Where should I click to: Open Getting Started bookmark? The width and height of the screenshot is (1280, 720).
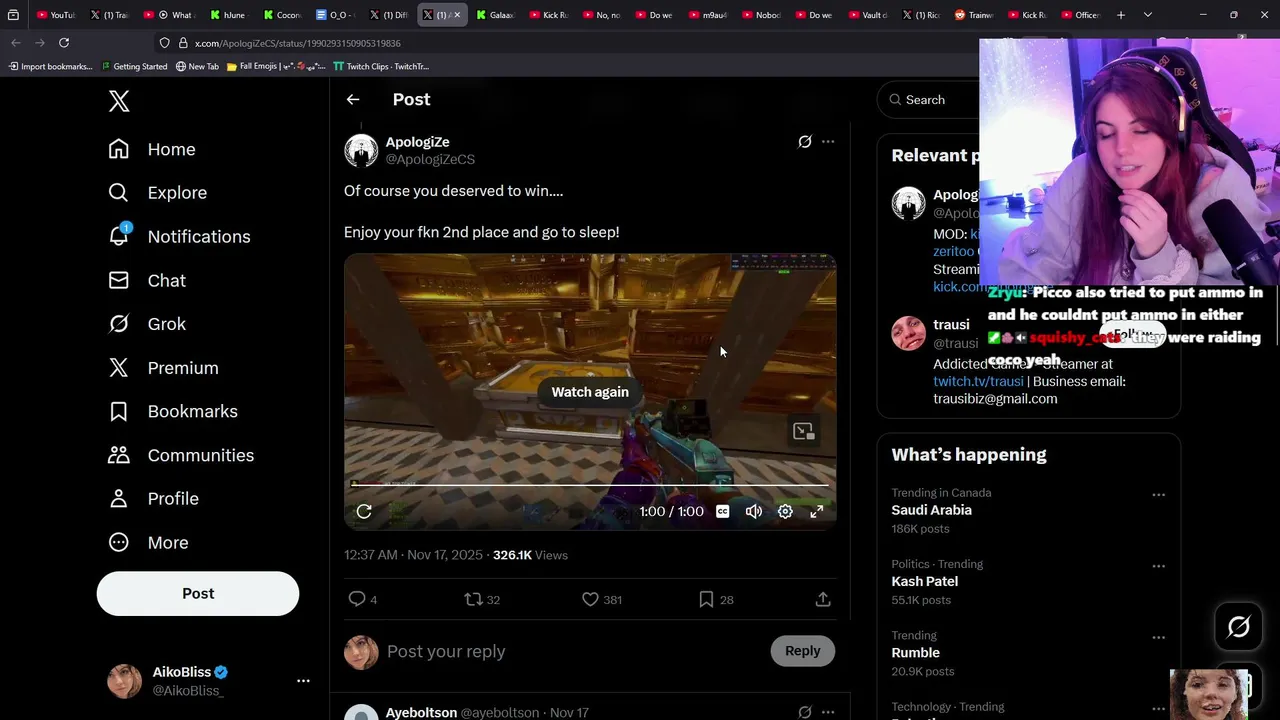coord(134,67)
